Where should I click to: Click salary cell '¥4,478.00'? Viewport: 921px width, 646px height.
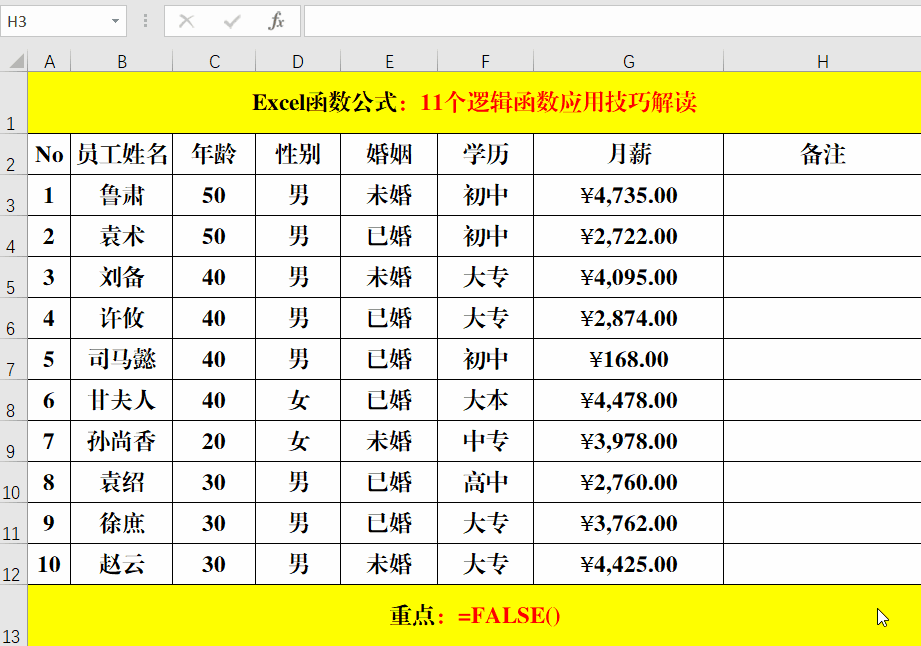click(x=628, y=400)
